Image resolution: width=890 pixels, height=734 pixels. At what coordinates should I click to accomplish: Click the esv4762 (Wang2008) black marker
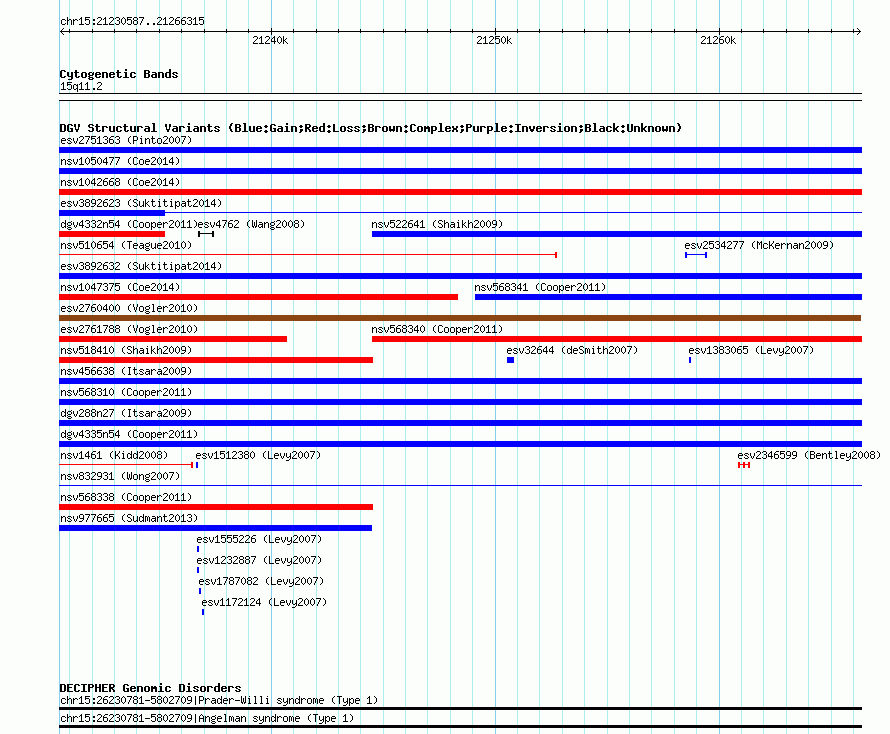206,234
